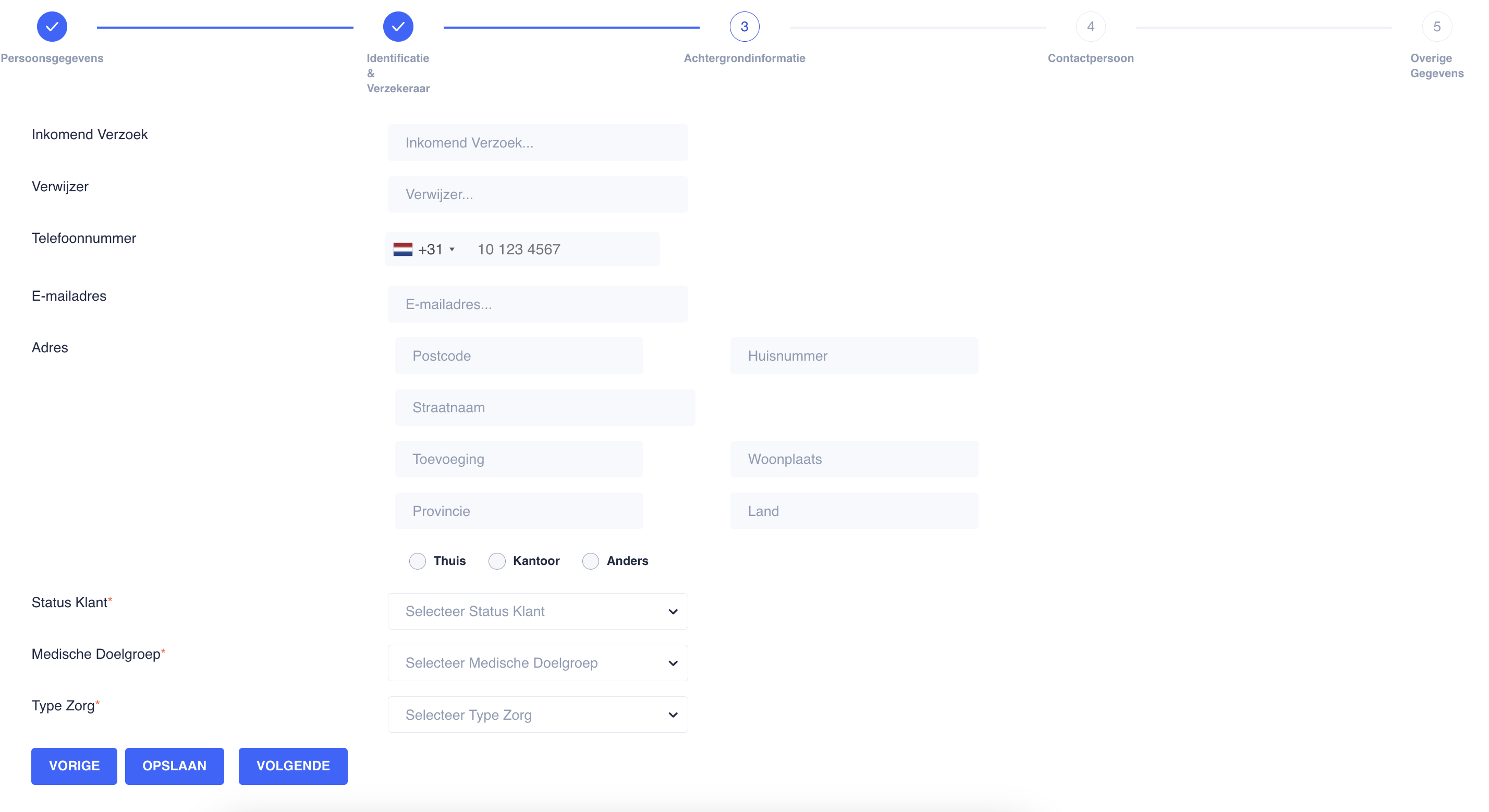This screenshot has width=1489, height=812.
Task: Expand the Selecteer Medische Doelgroep dropdown
Action: point(538,663)
